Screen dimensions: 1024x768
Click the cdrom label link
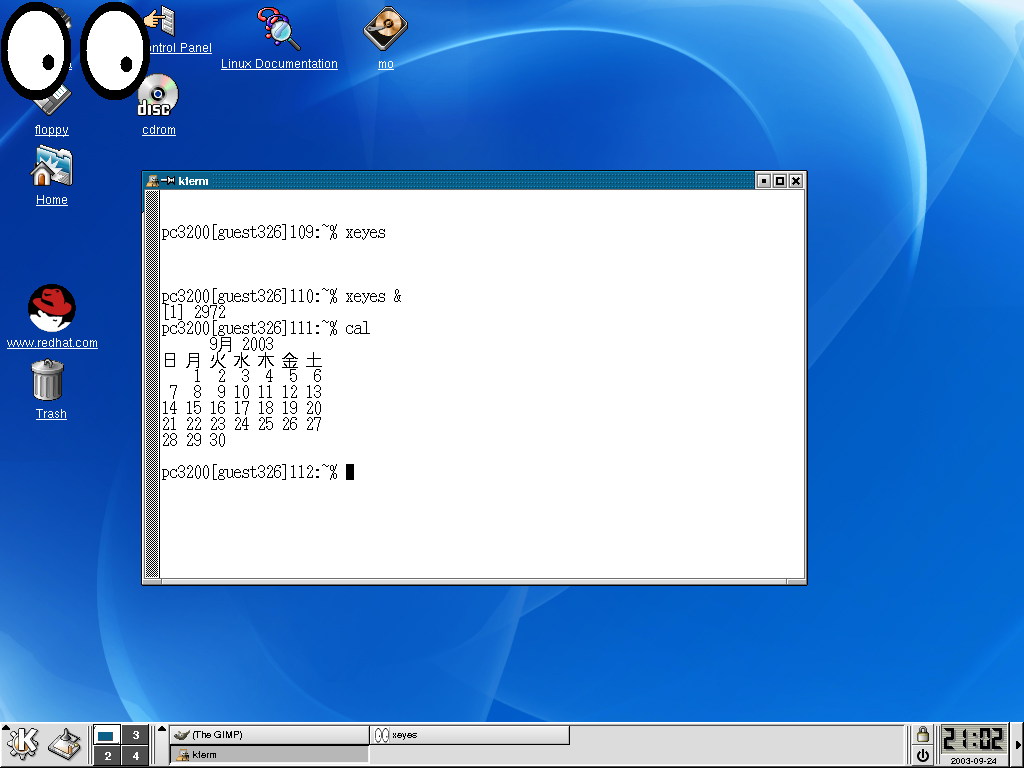click(x=159, y=130)
